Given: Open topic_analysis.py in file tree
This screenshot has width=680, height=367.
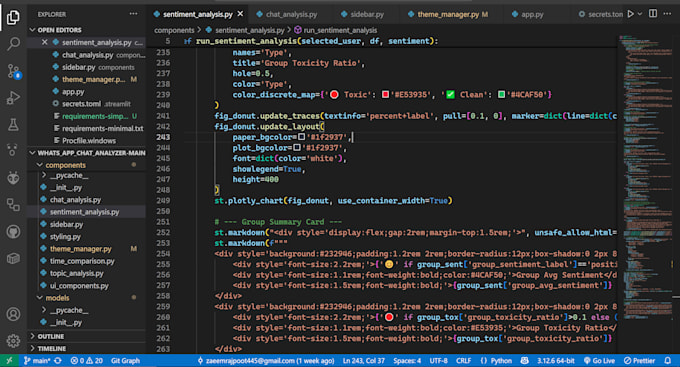Looking at the screenshot, I should (x=77, y=273).
